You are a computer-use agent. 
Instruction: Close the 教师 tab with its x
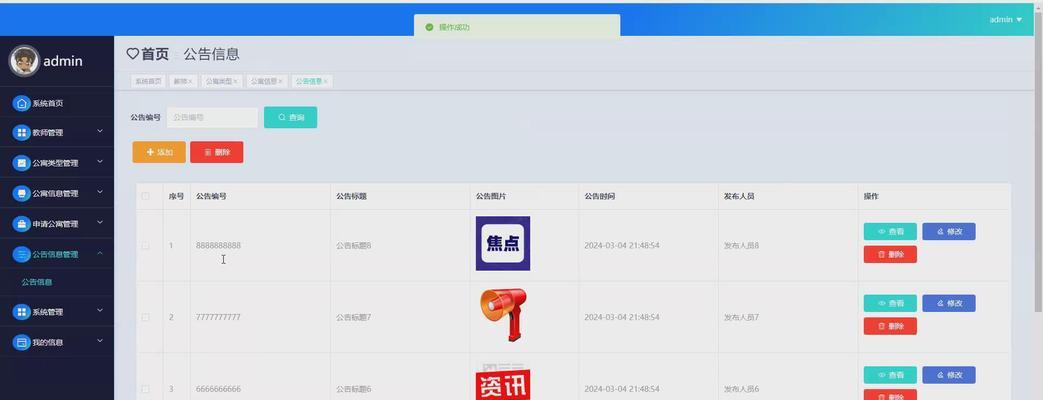[190, 81]
